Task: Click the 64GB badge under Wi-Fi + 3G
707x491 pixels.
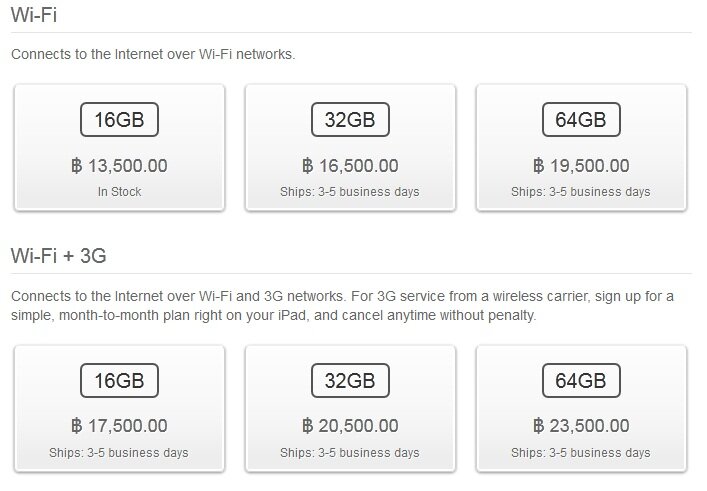Action: pos(581,381)
